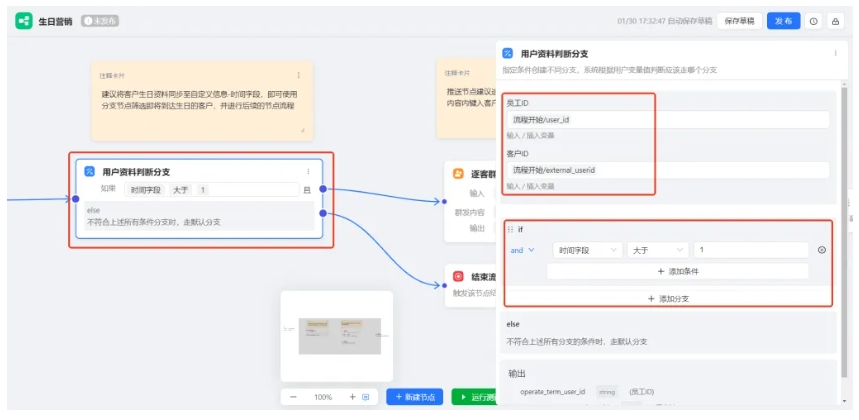Click the auto-save timestamp text
Image resolution: width=859 pixels, height=420 pixels.
[665, 21]
